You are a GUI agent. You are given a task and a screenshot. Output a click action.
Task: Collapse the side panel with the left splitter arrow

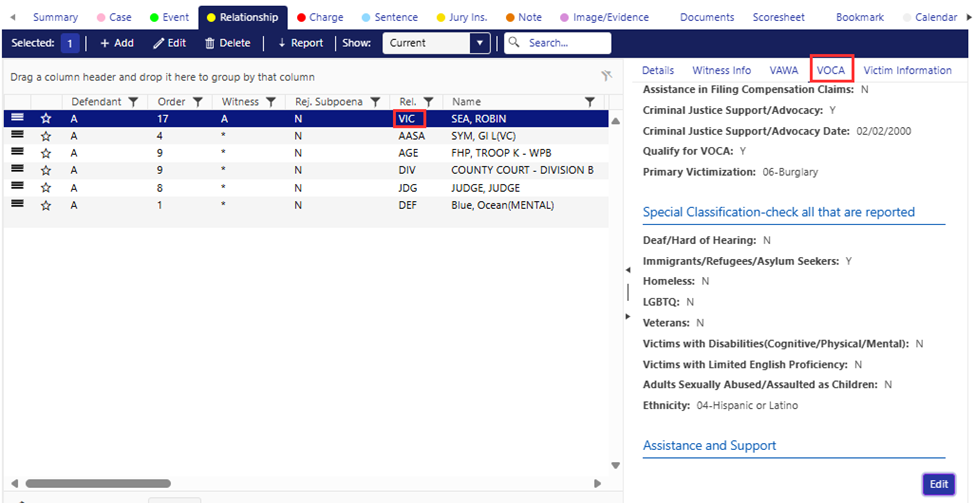tap(625, 270)
